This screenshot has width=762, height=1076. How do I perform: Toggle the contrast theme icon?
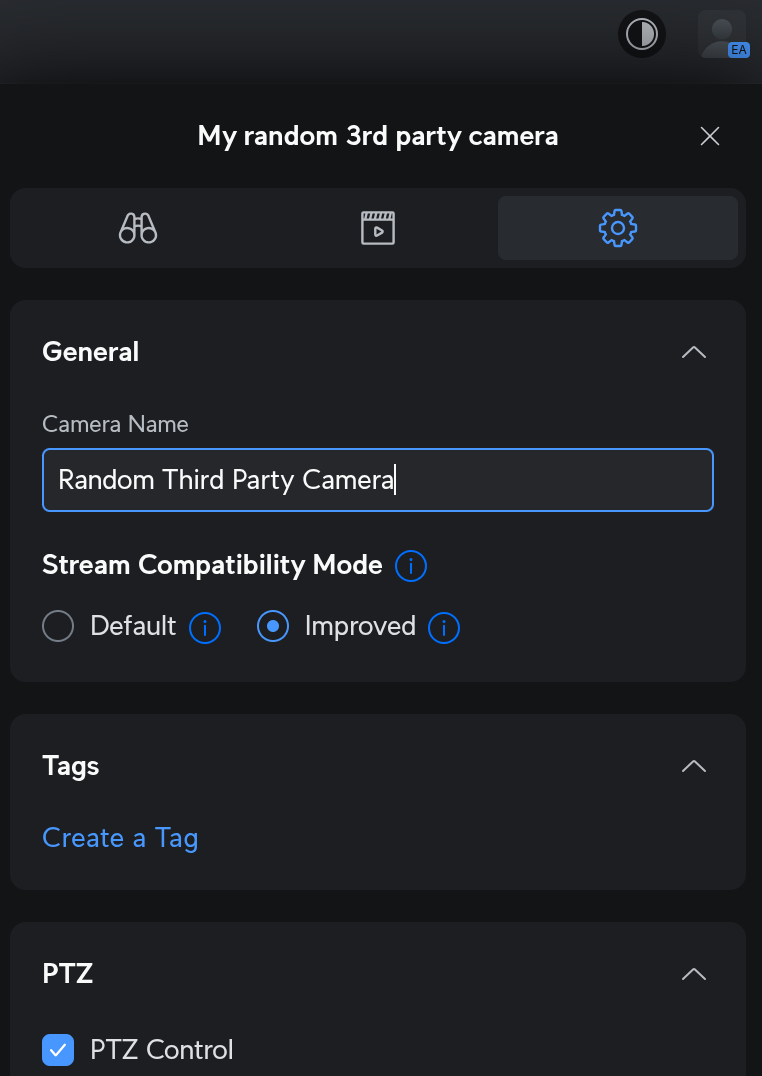[x=641, y=35]
